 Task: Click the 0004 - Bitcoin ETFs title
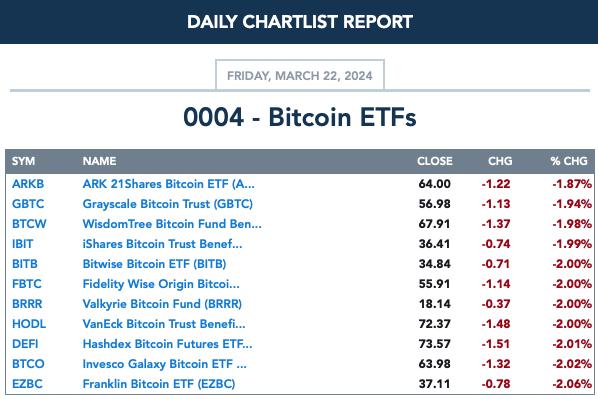click(300, 117)
